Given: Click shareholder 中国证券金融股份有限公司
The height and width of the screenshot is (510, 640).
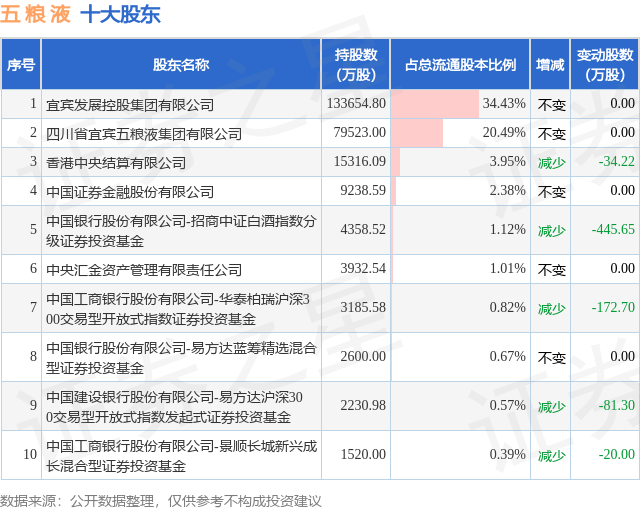Looking at the screenshot, I should (130, 192).
